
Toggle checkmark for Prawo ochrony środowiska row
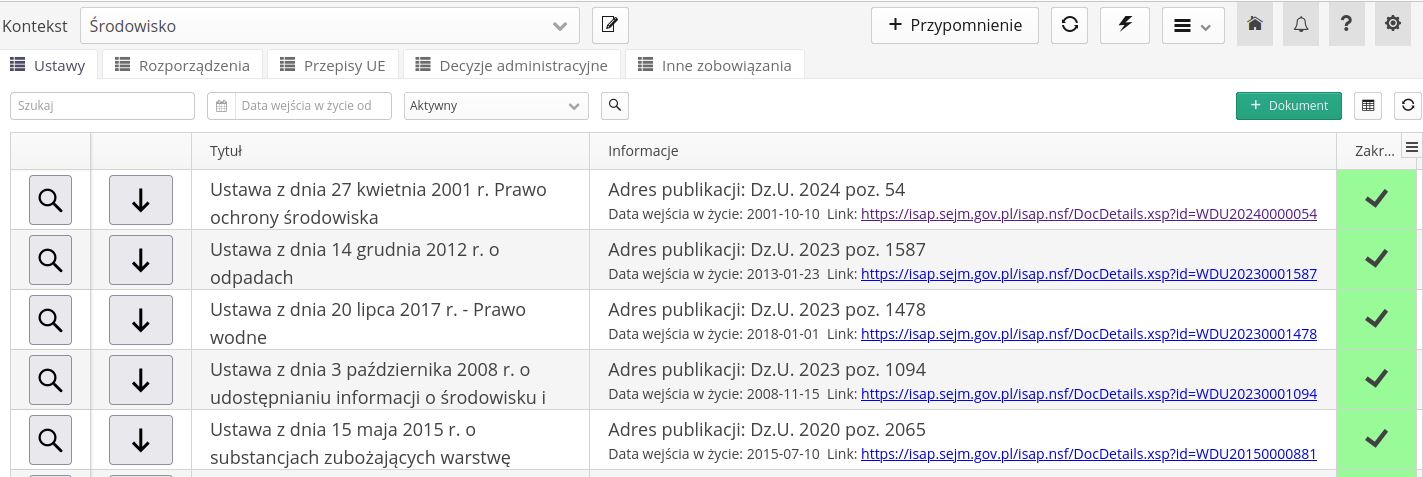click(x=1376, y=199)
